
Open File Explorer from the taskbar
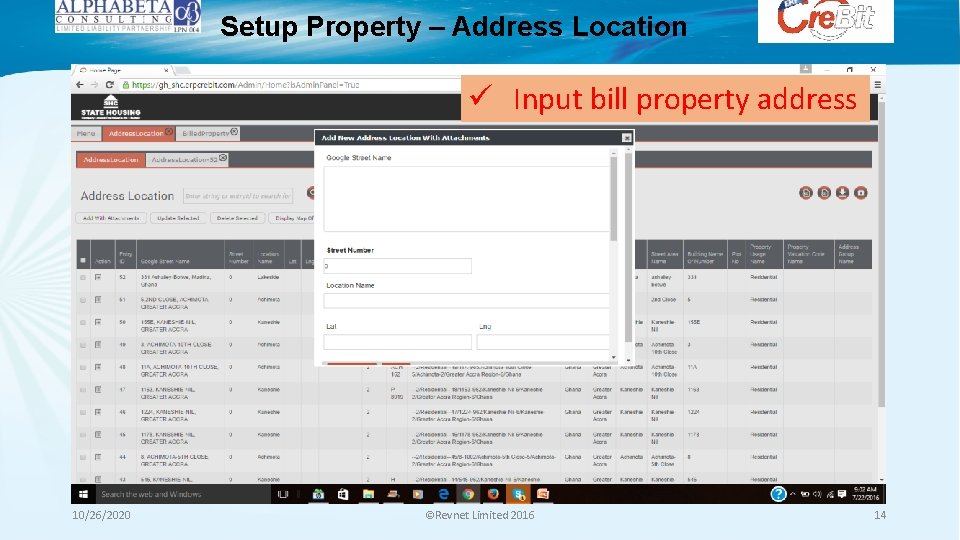(x=369, y=494)
